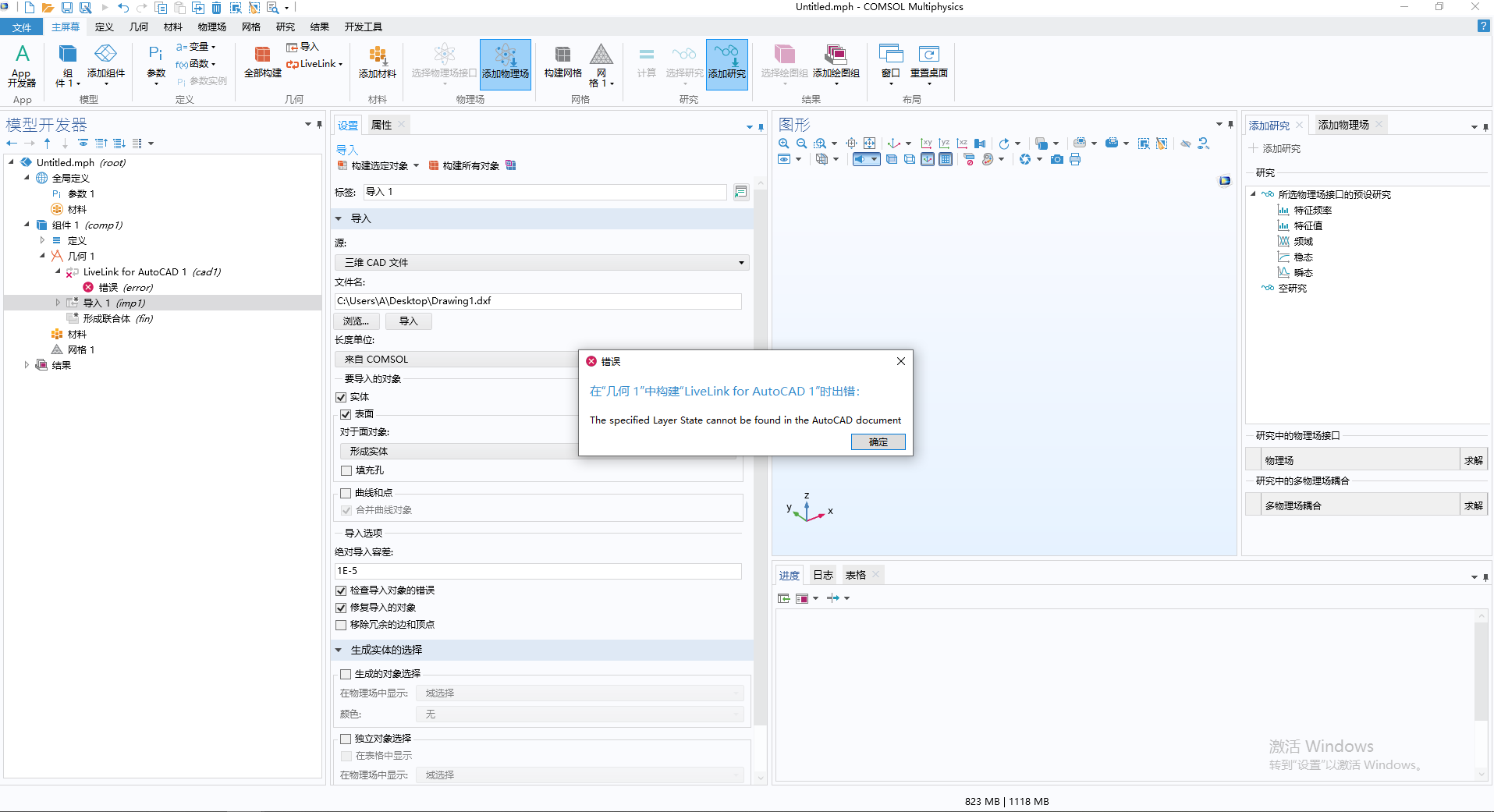Click the camera snapshot icon in graphics toolbar
The image size is (1494, 812).
1056,159
